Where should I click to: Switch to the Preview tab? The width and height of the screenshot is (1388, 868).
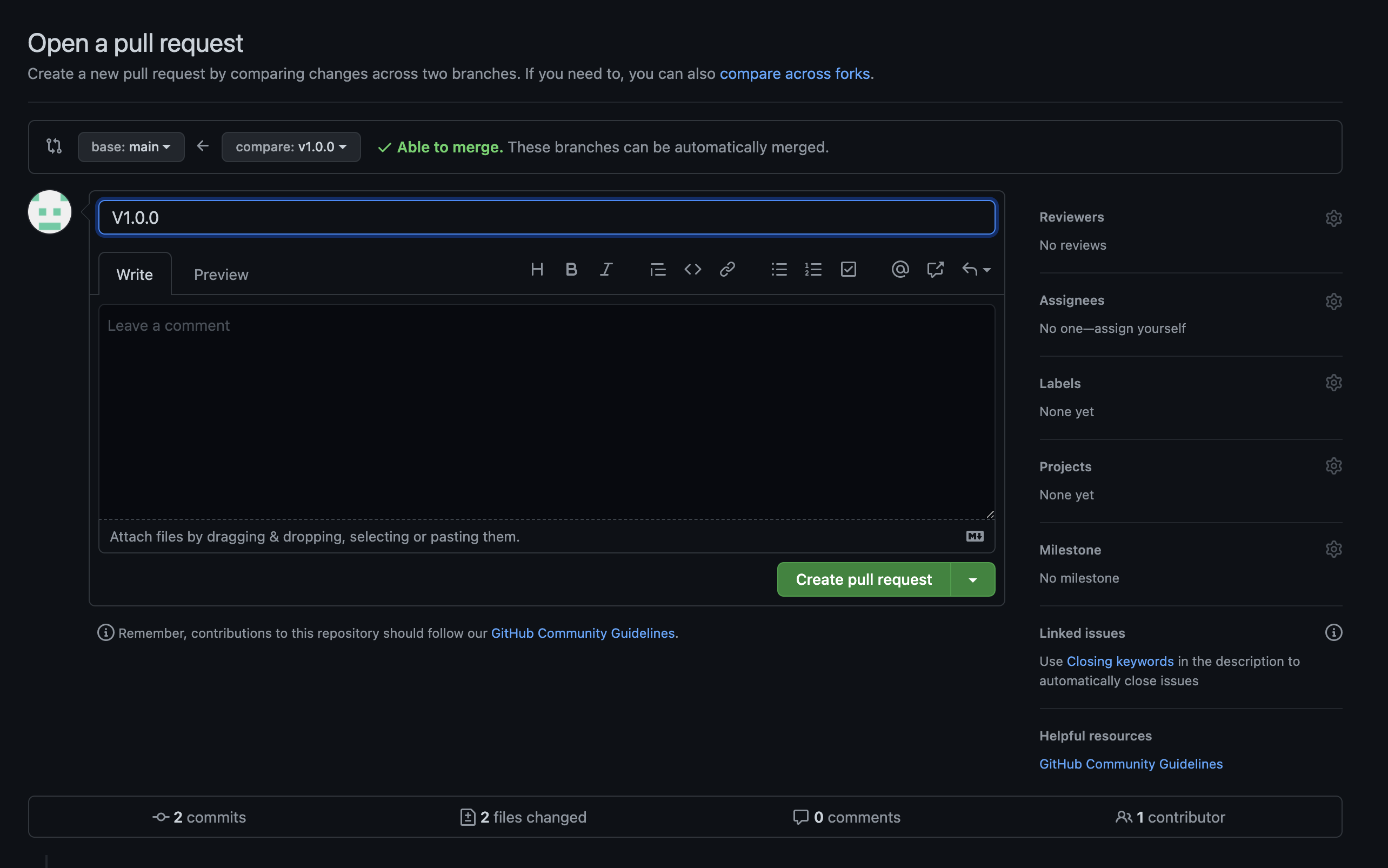(221, 275)
